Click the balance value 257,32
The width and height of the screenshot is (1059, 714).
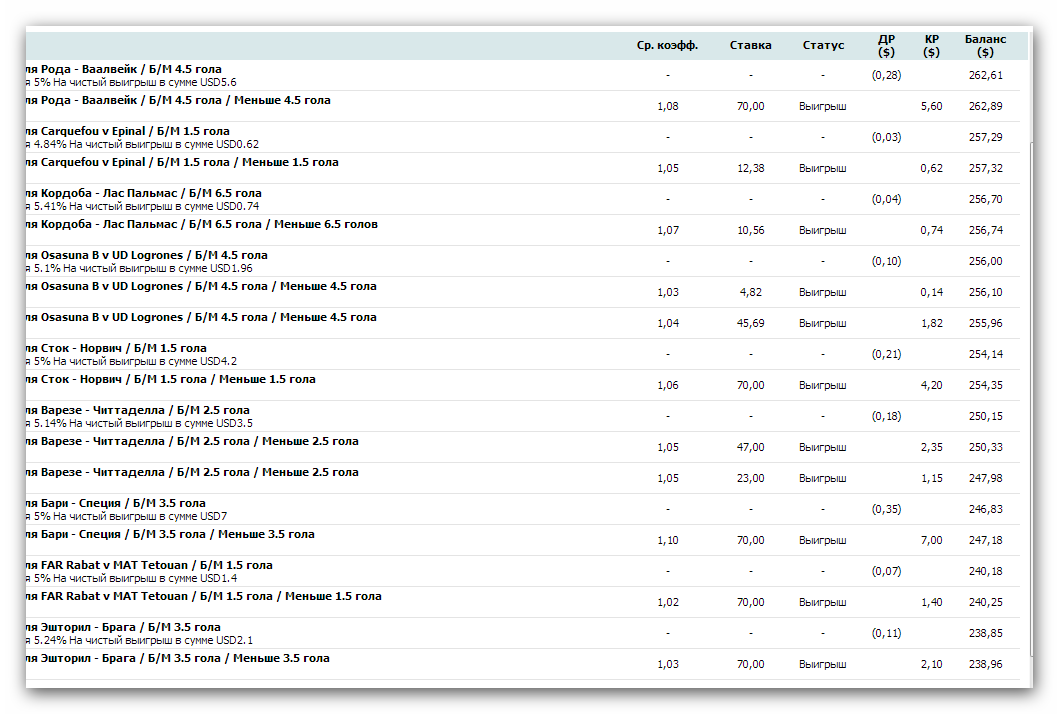tap(985, 168)
